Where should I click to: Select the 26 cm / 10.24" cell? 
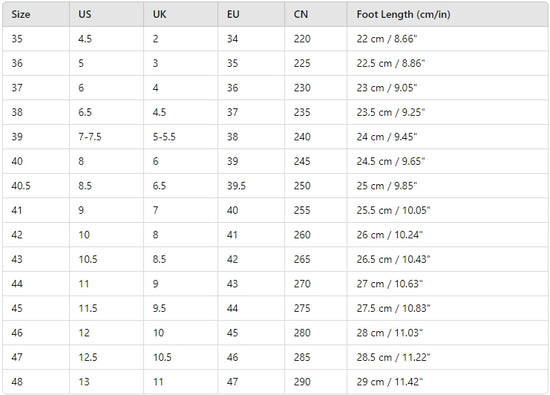447,235
